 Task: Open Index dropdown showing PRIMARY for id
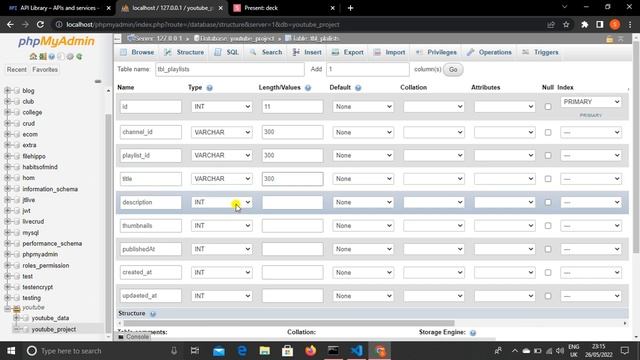[591, 102]
